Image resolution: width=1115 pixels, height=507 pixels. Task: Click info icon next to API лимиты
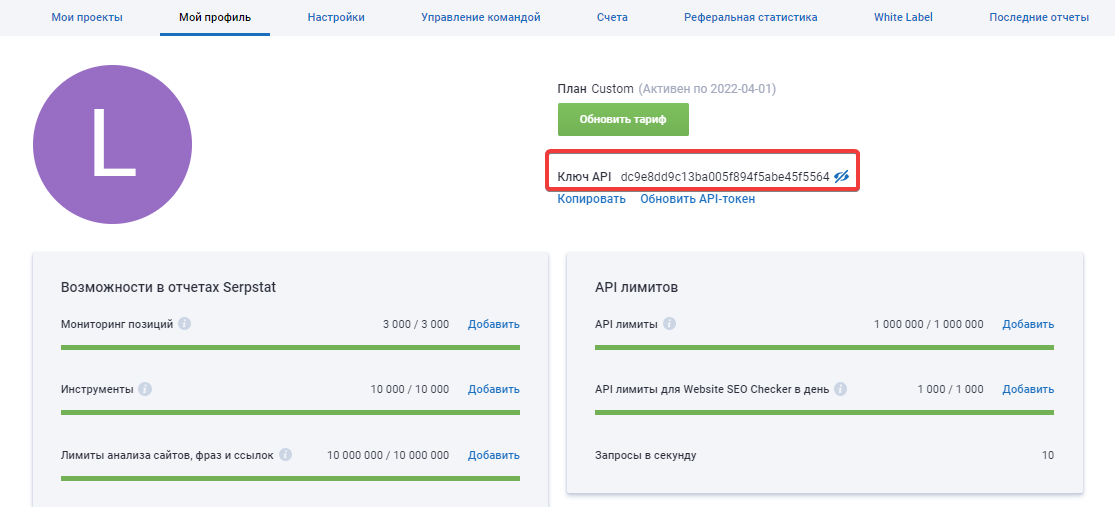[x=669, y=324]
